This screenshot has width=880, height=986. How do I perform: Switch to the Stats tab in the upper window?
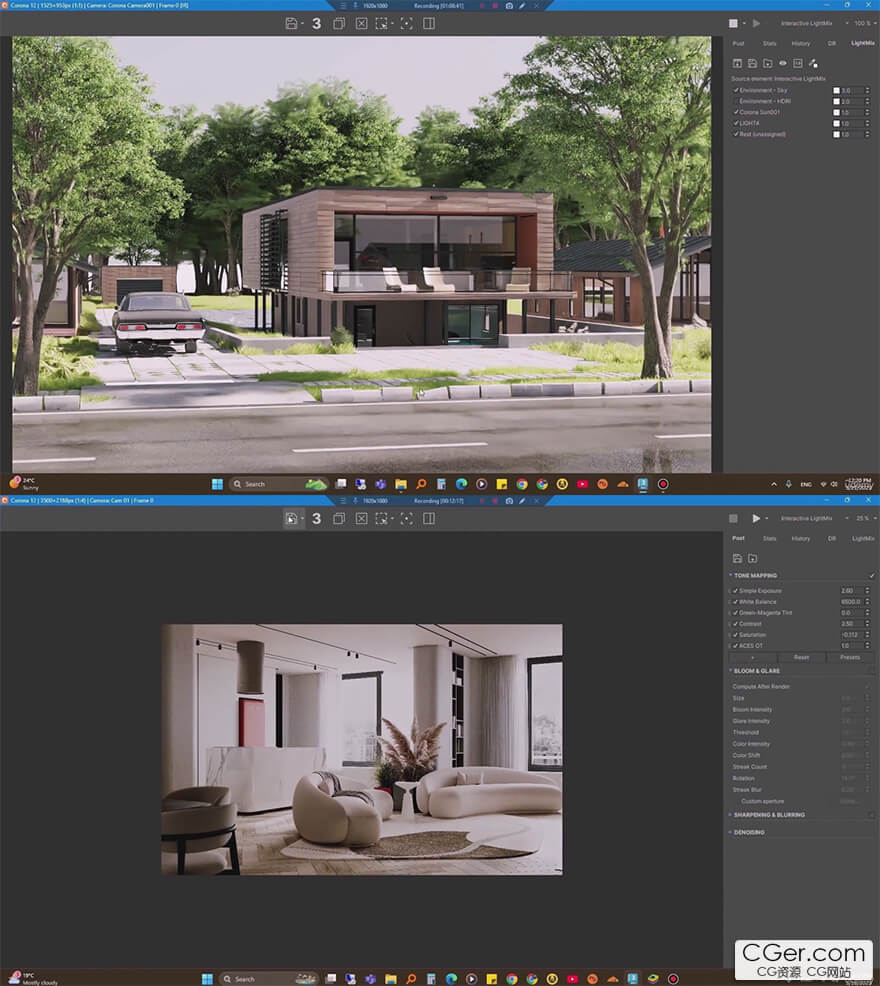click(x=769, y=43)
